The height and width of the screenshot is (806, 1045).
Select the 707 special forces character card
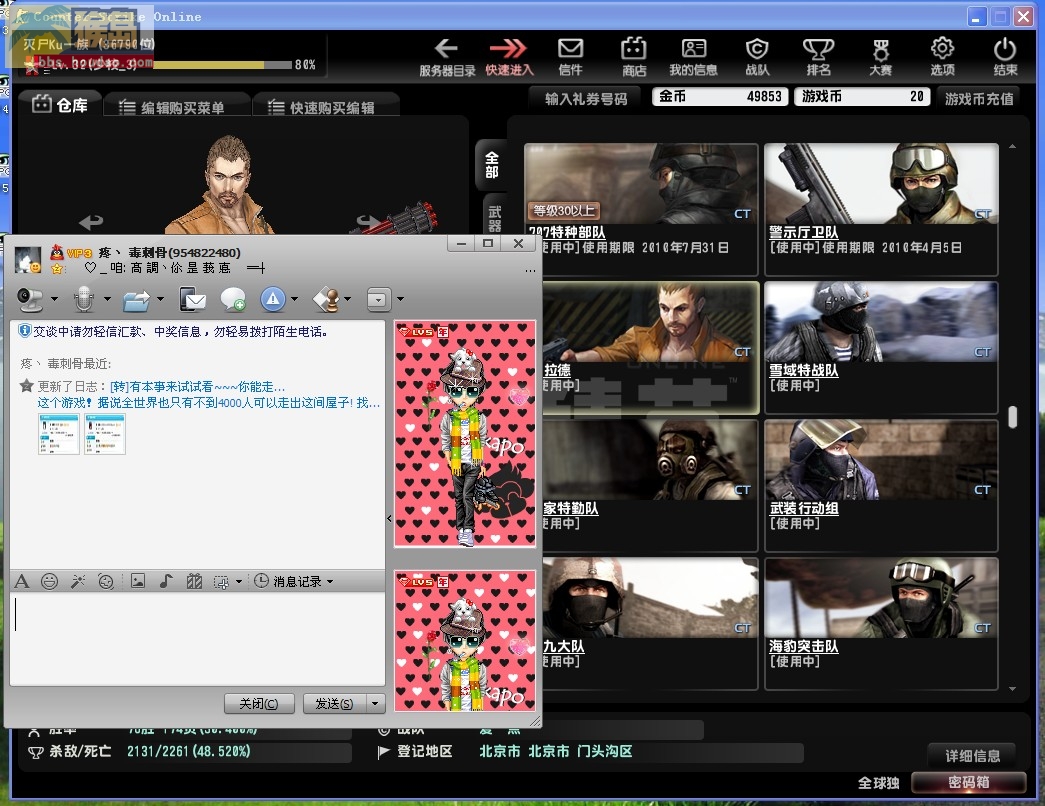(x=642, y=208)
